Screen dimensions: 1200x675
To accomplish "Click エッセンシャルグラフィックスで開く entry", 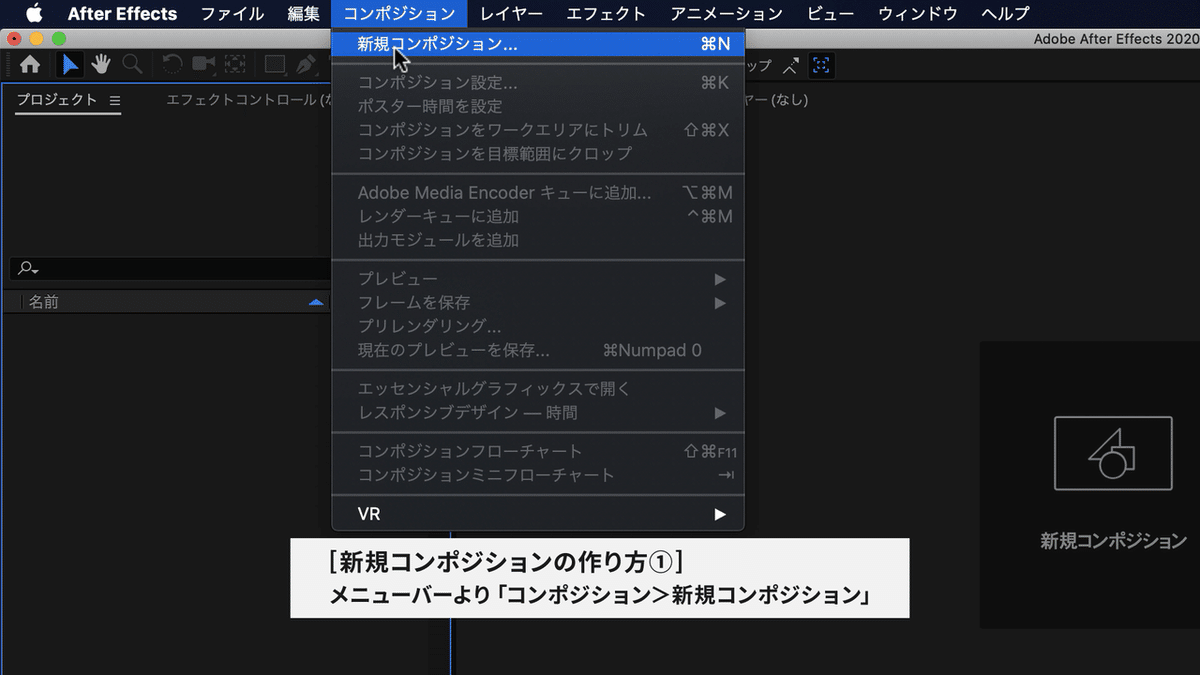I will (538, 389).
